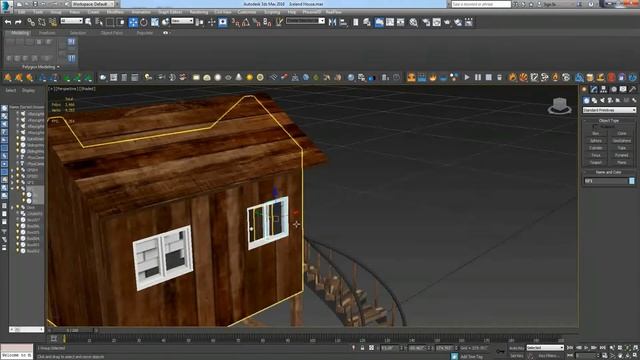Open the Rendering menu
The image size is (640, 360).
pos(199,12)
